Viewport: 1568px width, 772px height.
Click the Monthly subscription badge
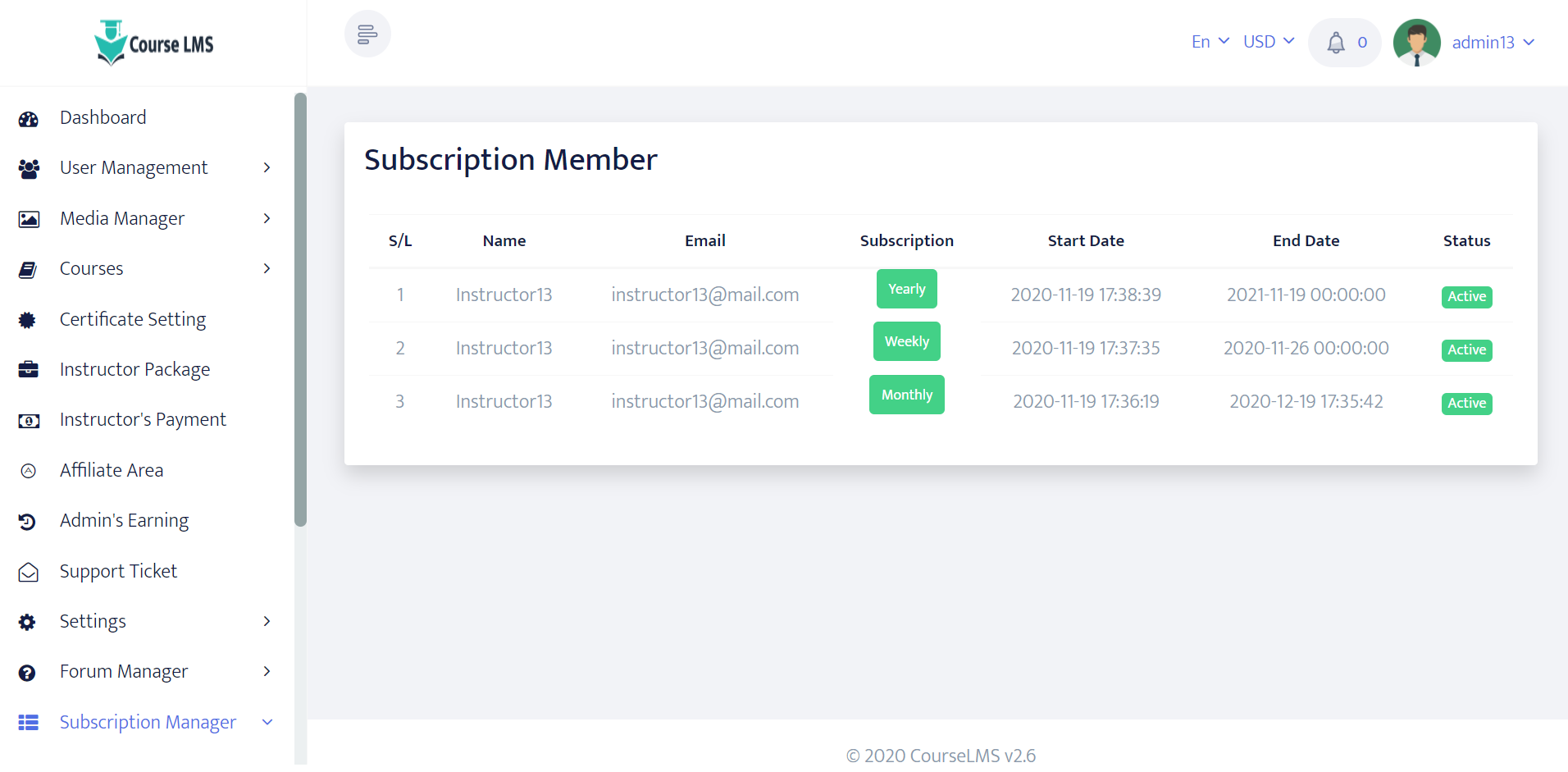906,395
